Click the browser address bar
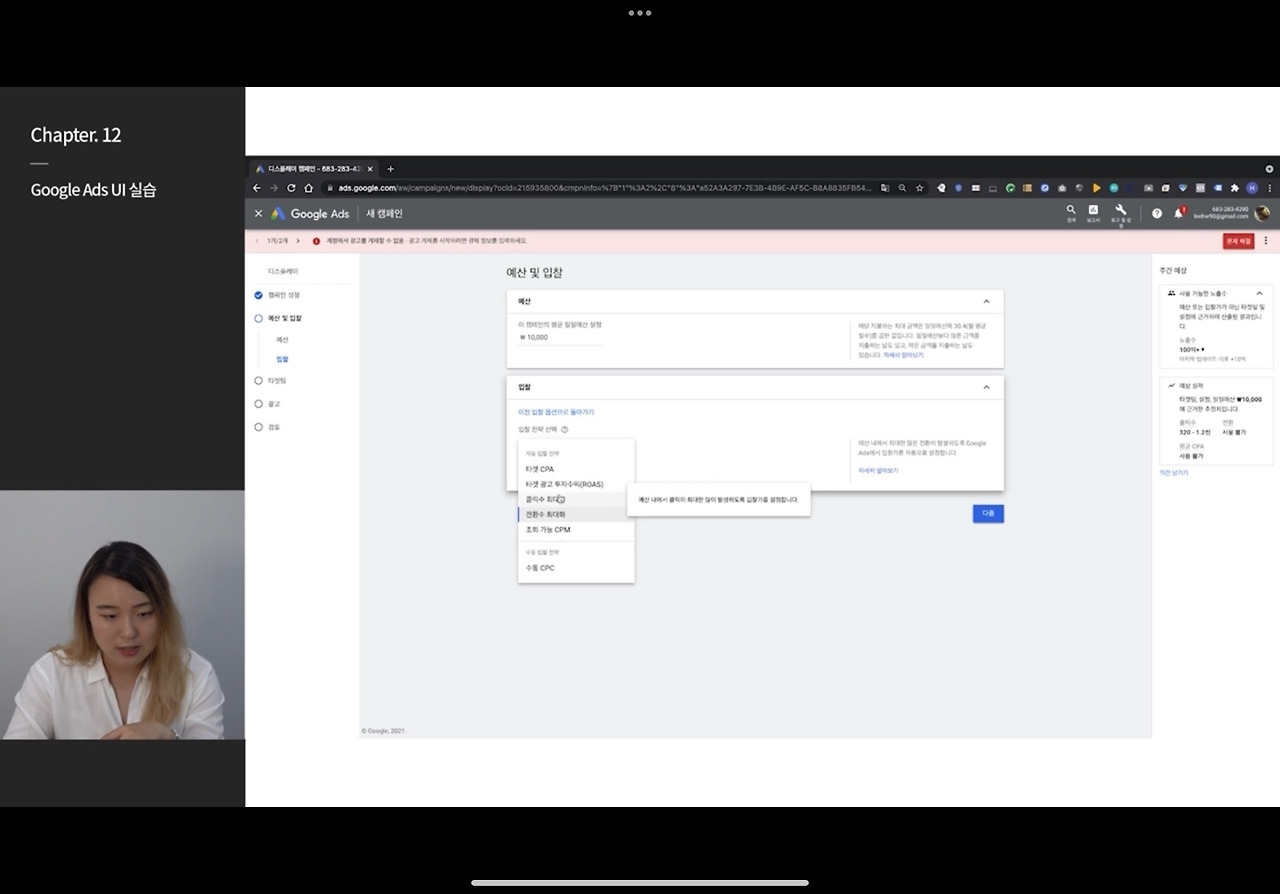 (x=600, y=188)
